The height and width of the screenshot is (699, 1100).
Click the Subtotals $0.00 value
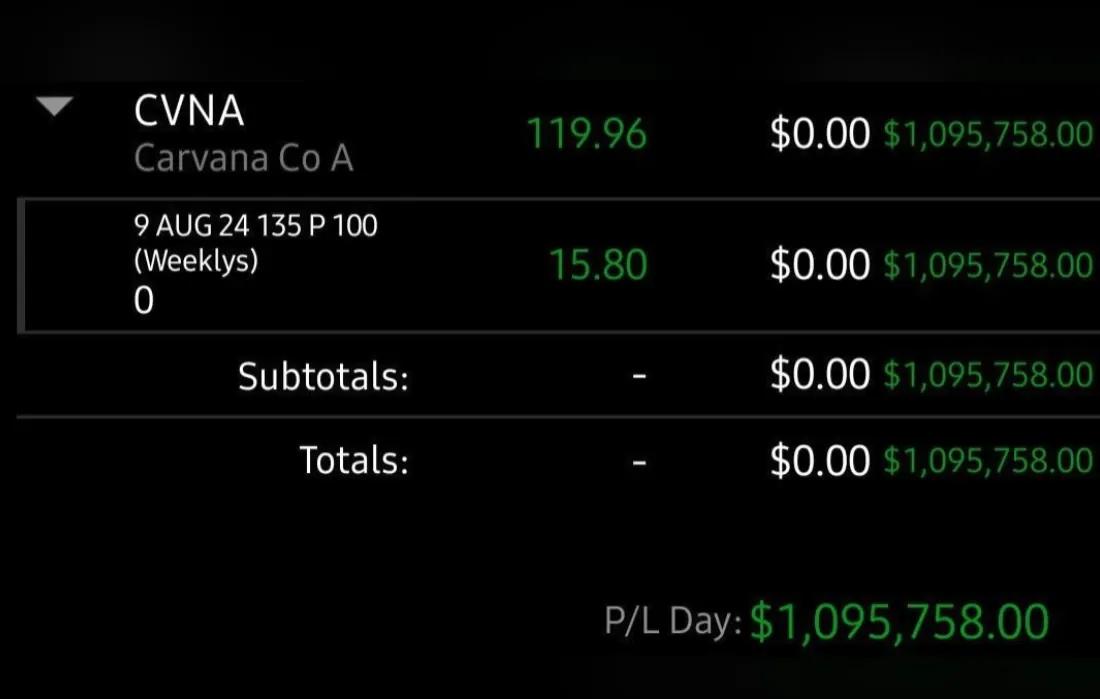(x=819, y=374)
